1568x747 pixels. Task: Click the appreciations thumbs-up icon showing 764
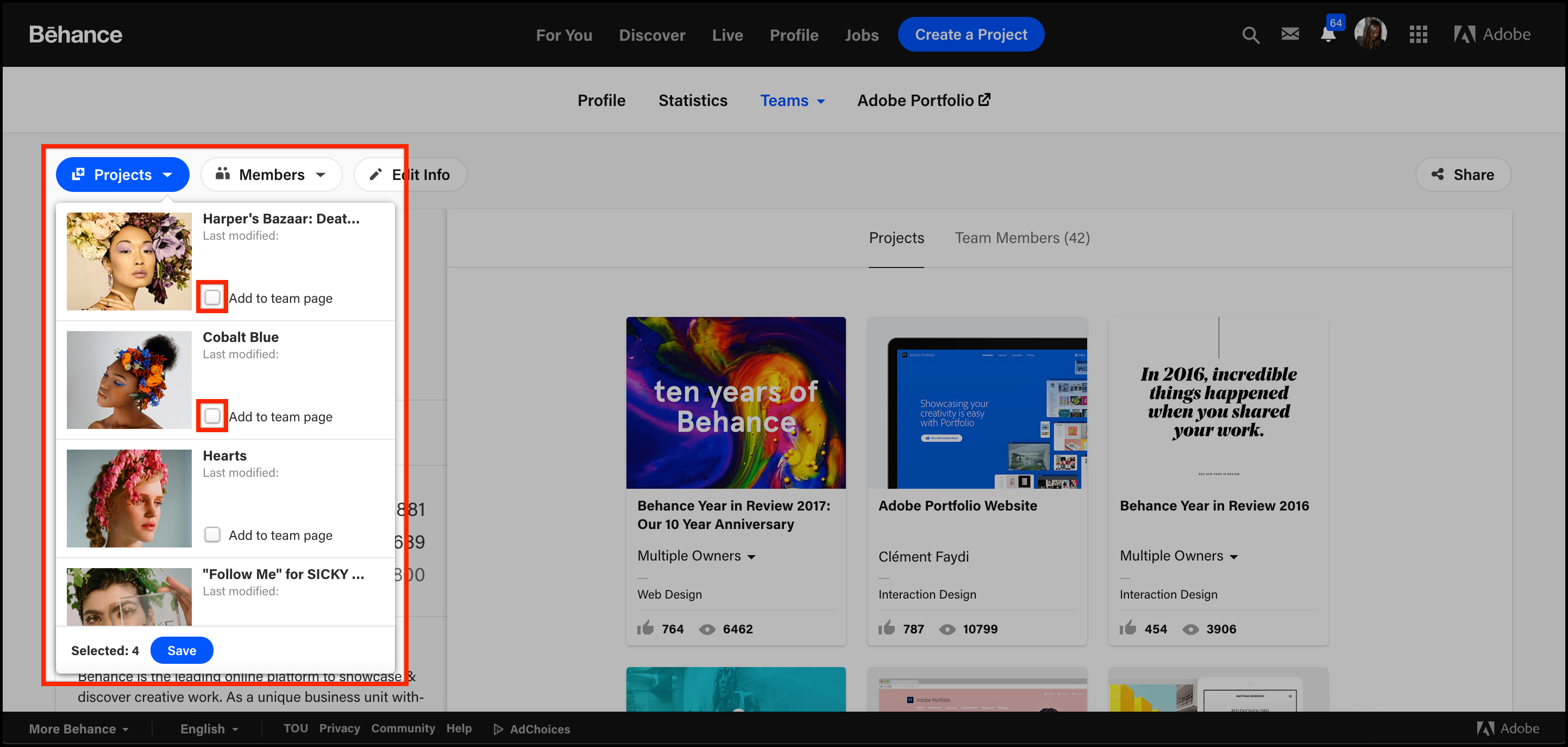(x=645, y=627)
